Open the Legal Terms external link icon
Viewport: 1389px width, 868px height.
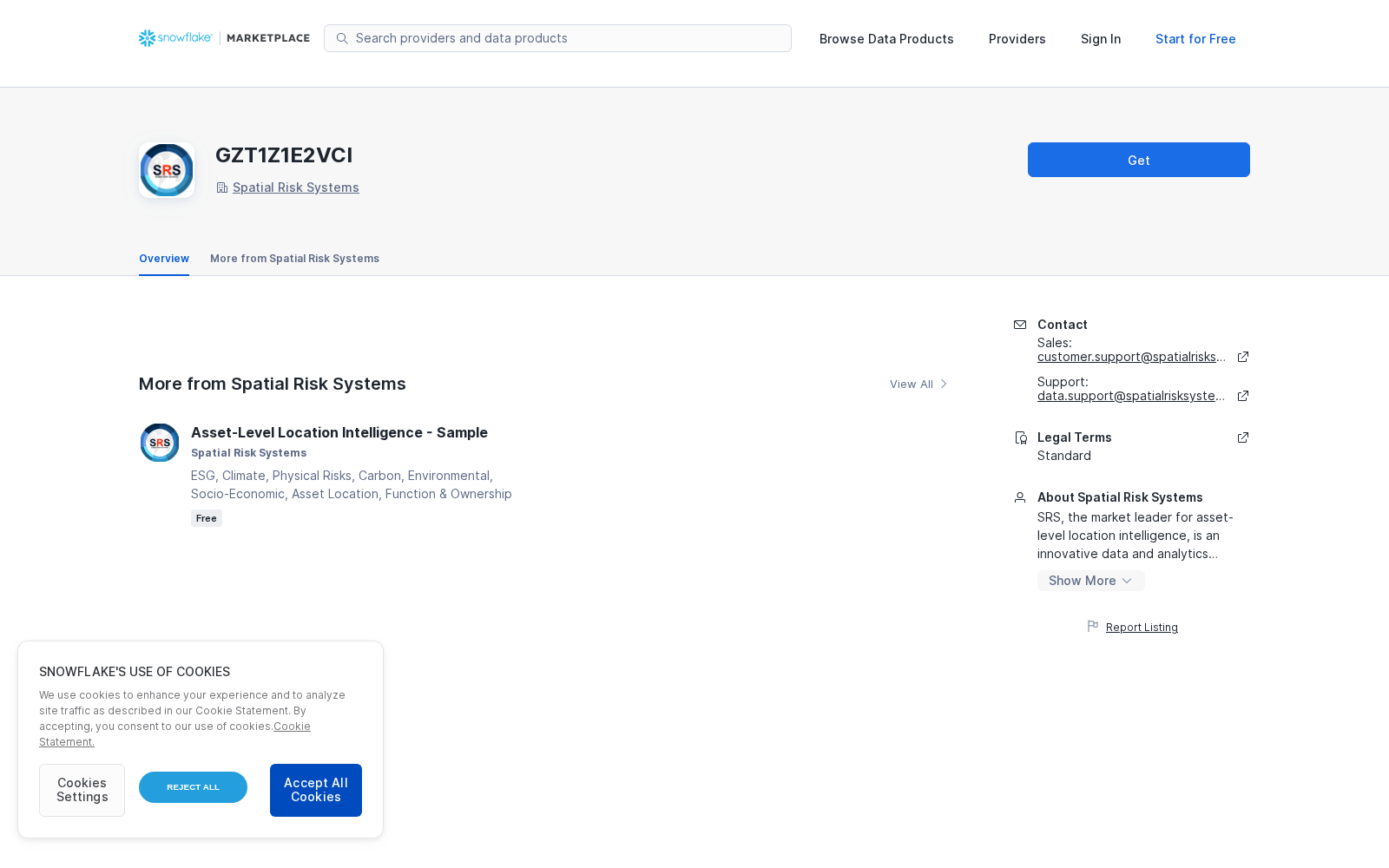pyautogui.click(x=1243, y=437)
